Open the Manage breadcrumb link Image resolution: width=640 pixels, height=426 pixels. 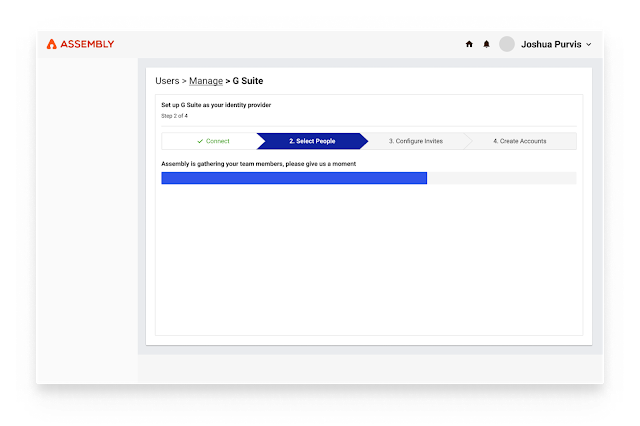(x=206, y=81)
